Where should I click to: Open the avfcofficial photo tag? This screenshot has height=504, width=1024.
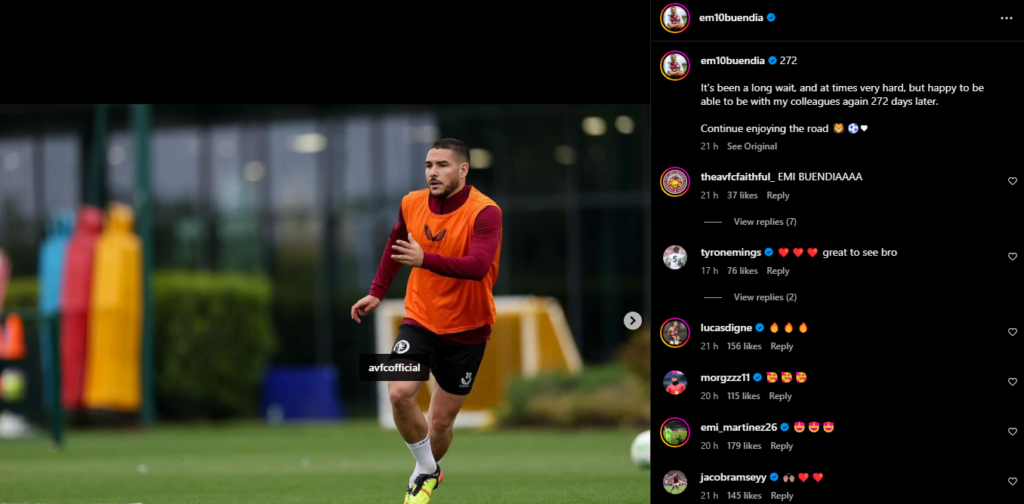394,368
